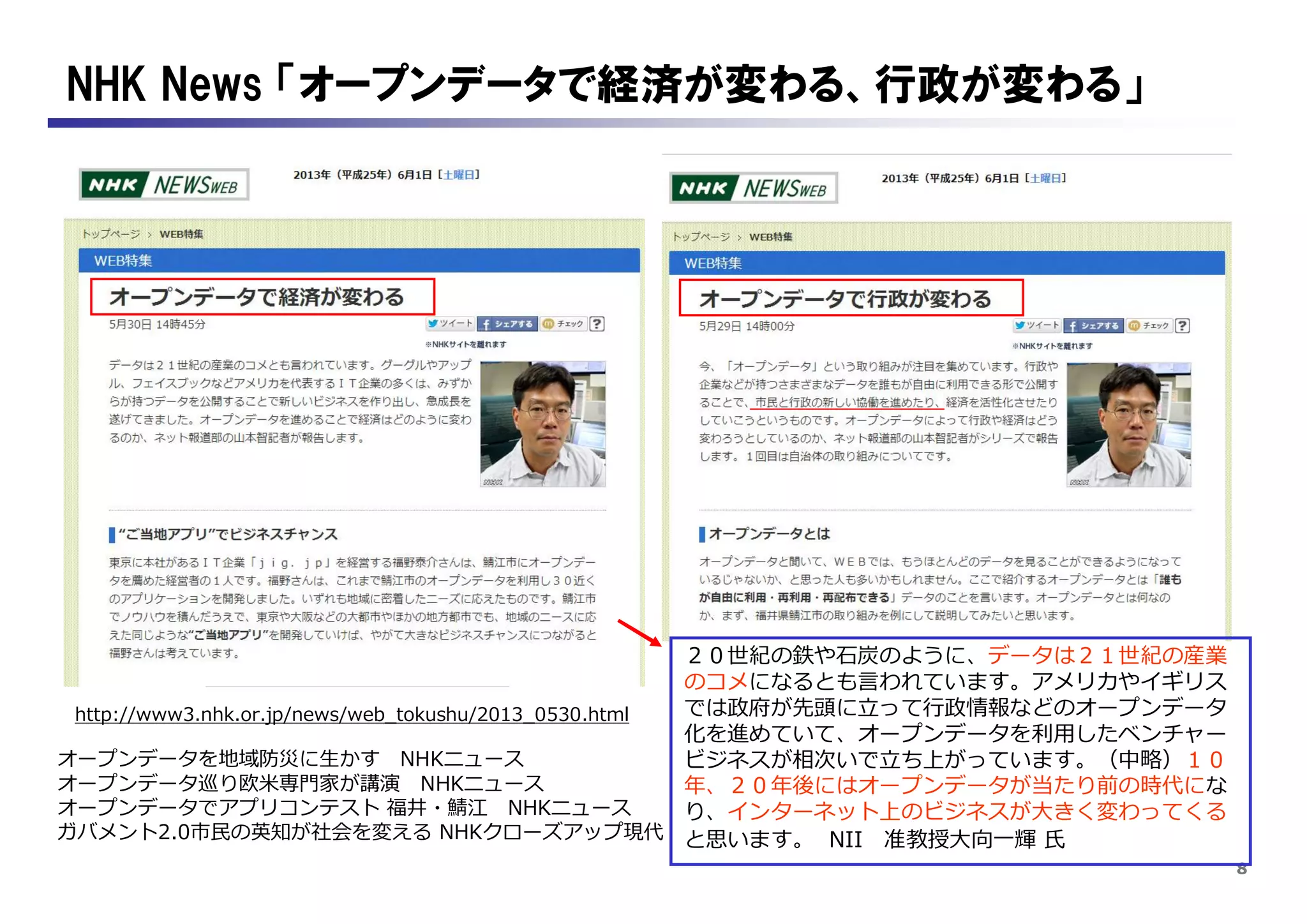
Task: Click the blue WEB特集 header bar in left page
Action: (359, 260)
